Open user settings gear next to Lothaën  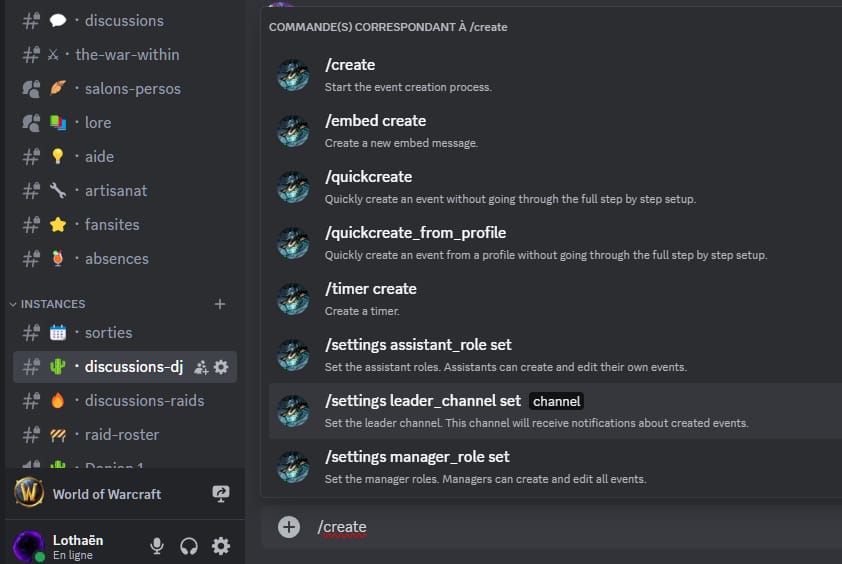point(221,546)
